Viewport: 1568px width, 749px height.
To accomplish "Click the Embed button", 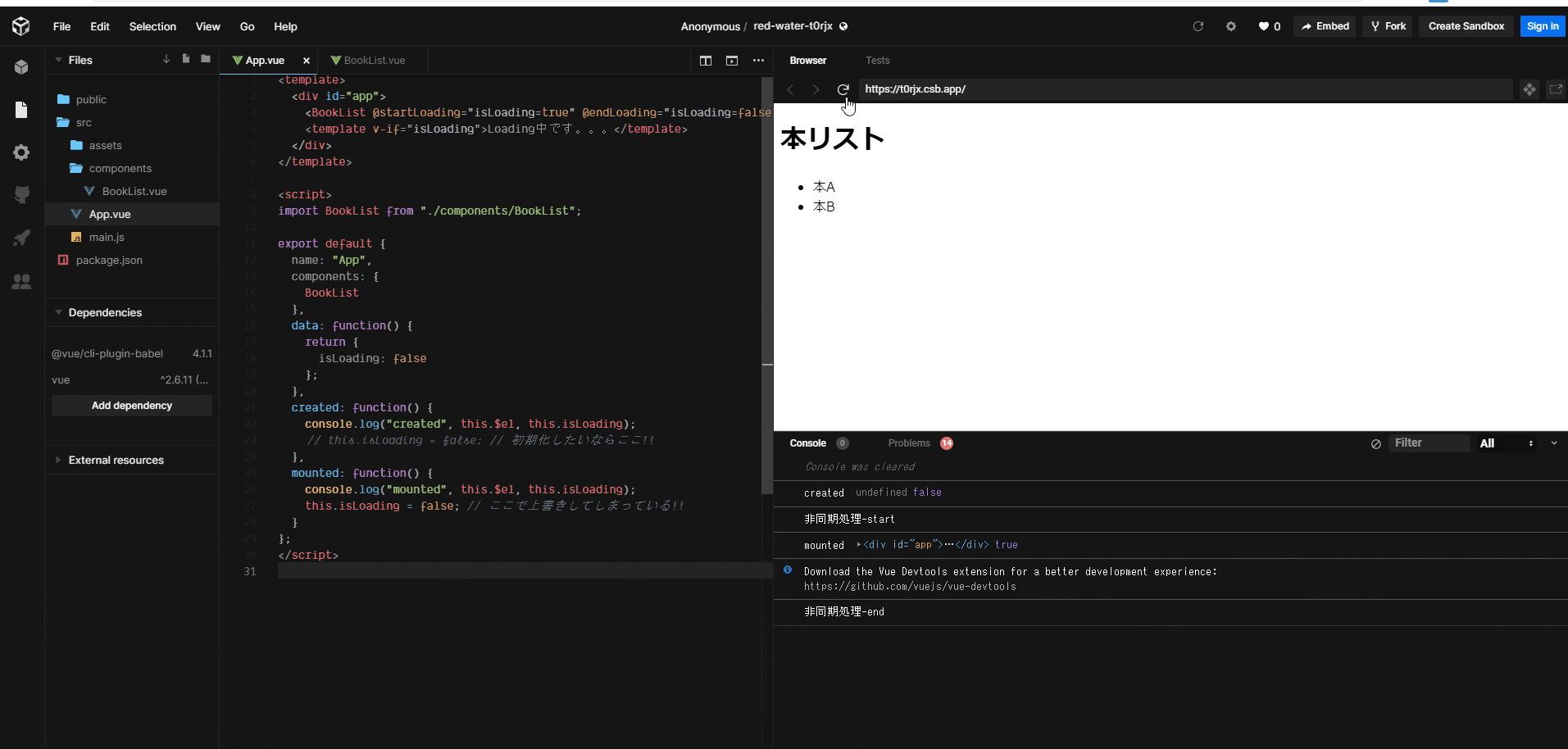I will (1325, 26).
